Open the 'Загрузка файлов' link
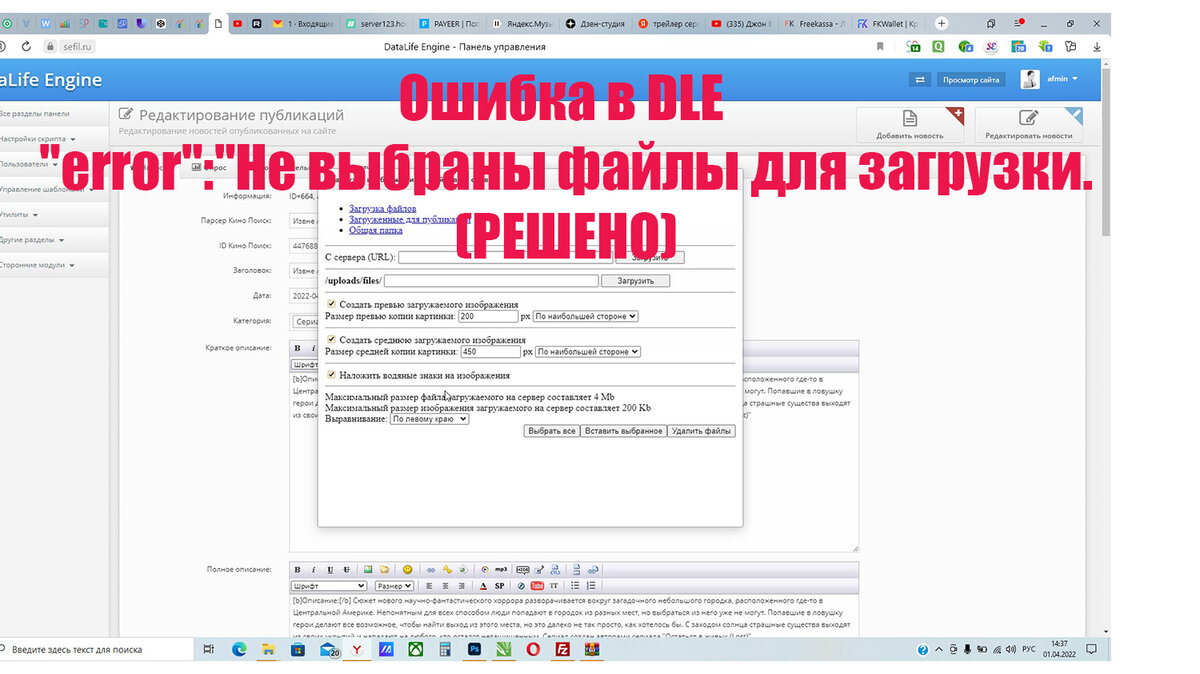Viewport: 1200px width, 674px height. click(x=383, y=208)
